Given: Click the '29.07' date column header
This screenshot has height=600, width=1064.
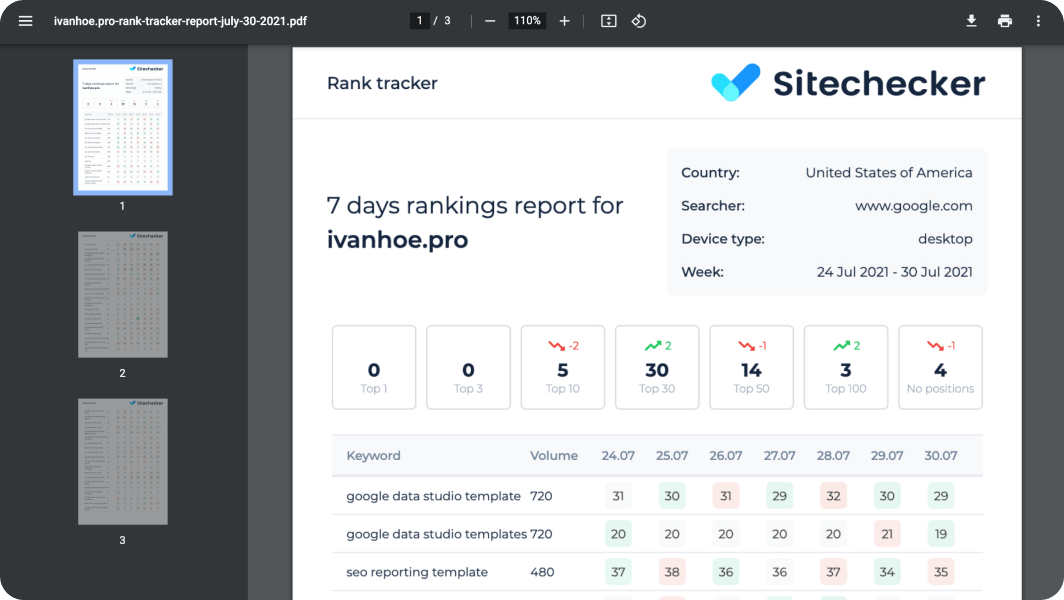Looking at the screenshot, I should (887, 455).
